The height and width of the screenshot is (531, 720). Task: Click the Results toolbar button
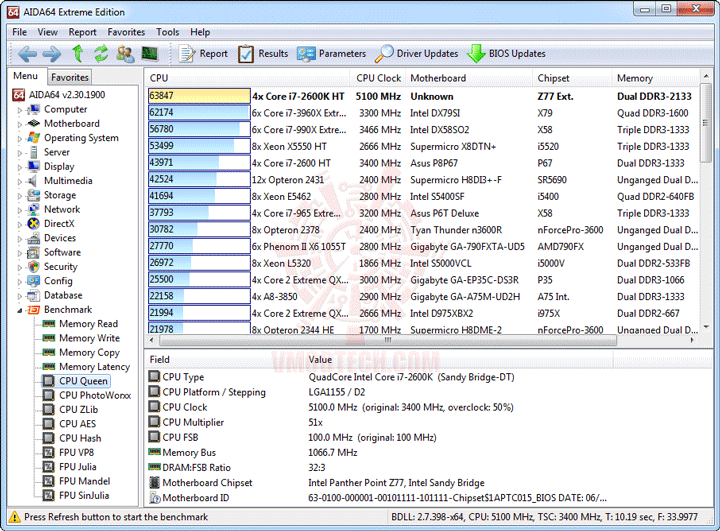(x=263, y=54)
